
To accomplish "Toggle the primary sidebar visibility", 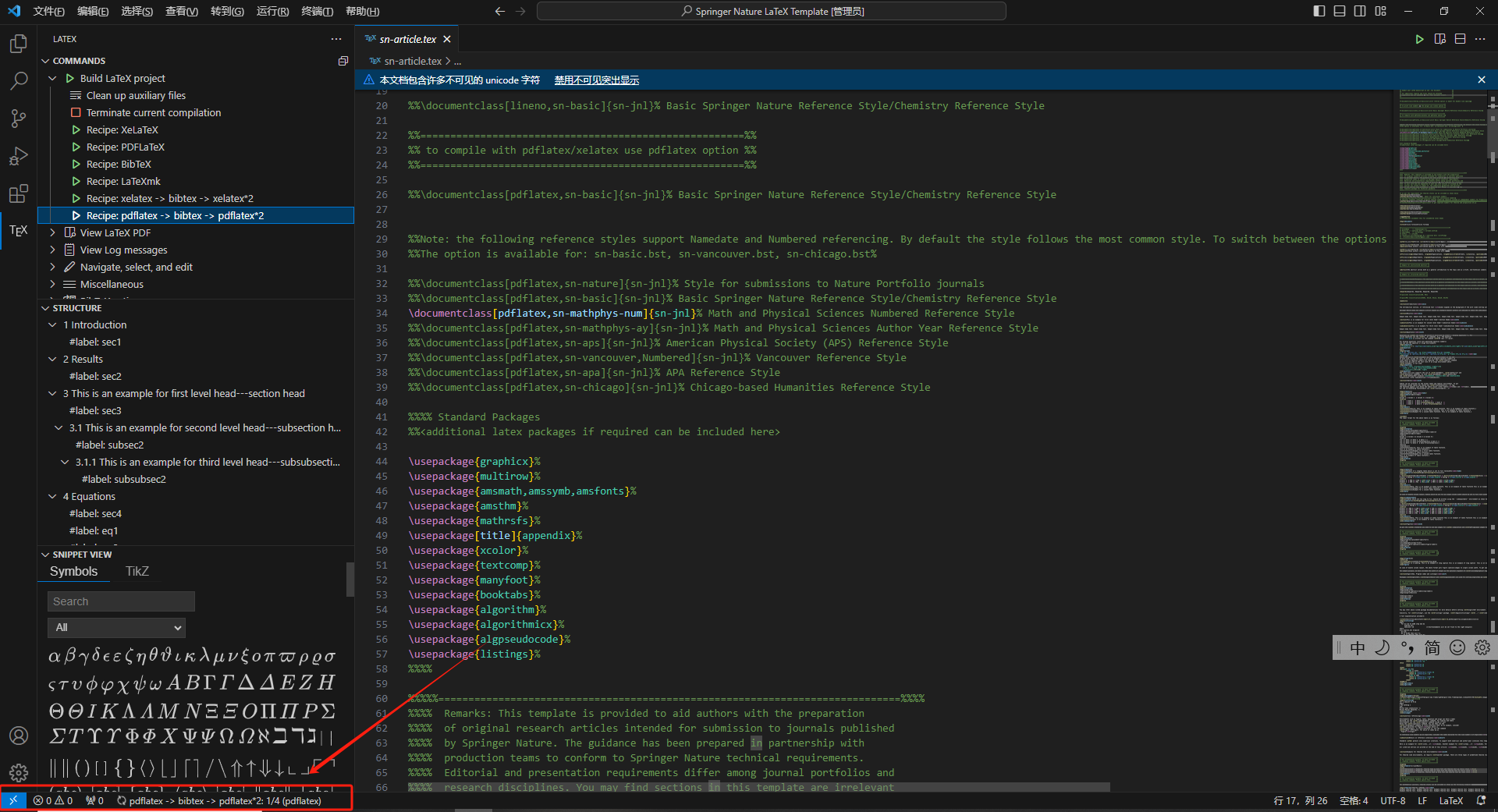I will 1317,11.
